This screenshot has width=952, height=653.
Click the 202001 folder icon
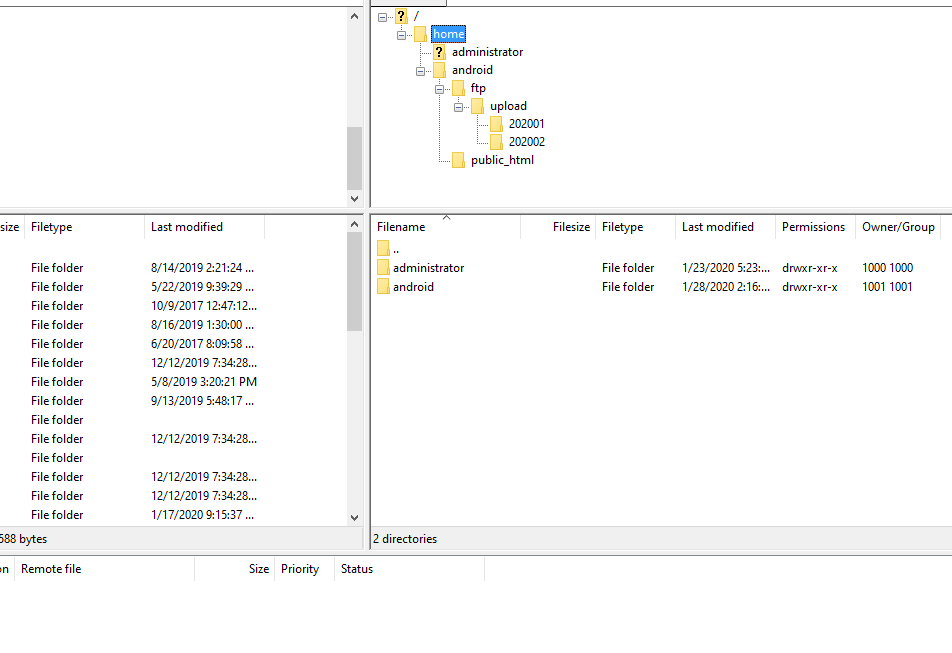(496, 124)
